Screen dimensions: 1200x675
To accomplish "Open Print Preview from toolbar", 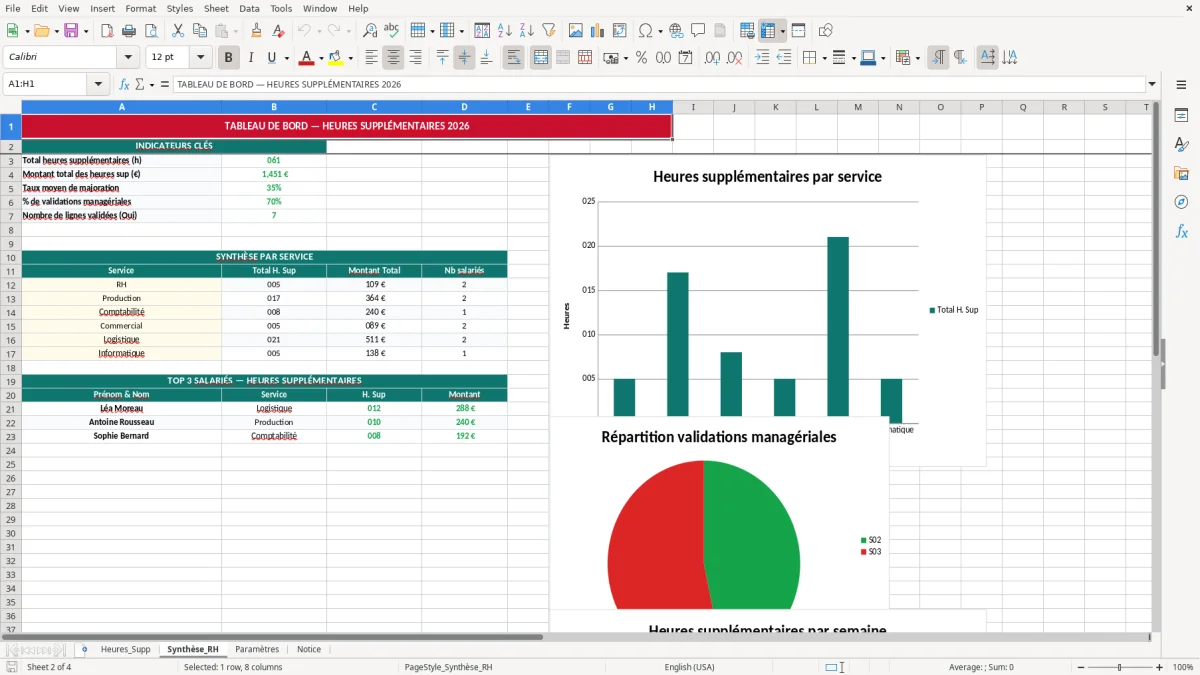I will point(151,31).
